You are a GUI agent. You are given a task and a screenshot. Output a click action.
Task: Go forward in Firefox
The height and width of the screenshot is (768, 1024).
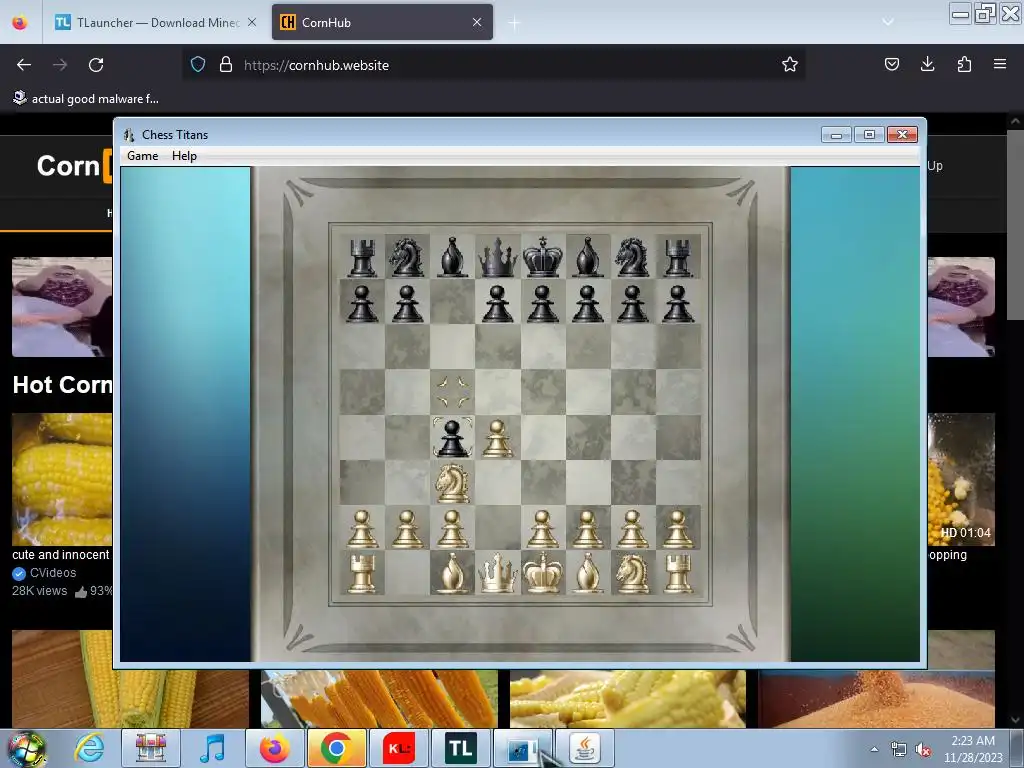(x=60, y=65)
